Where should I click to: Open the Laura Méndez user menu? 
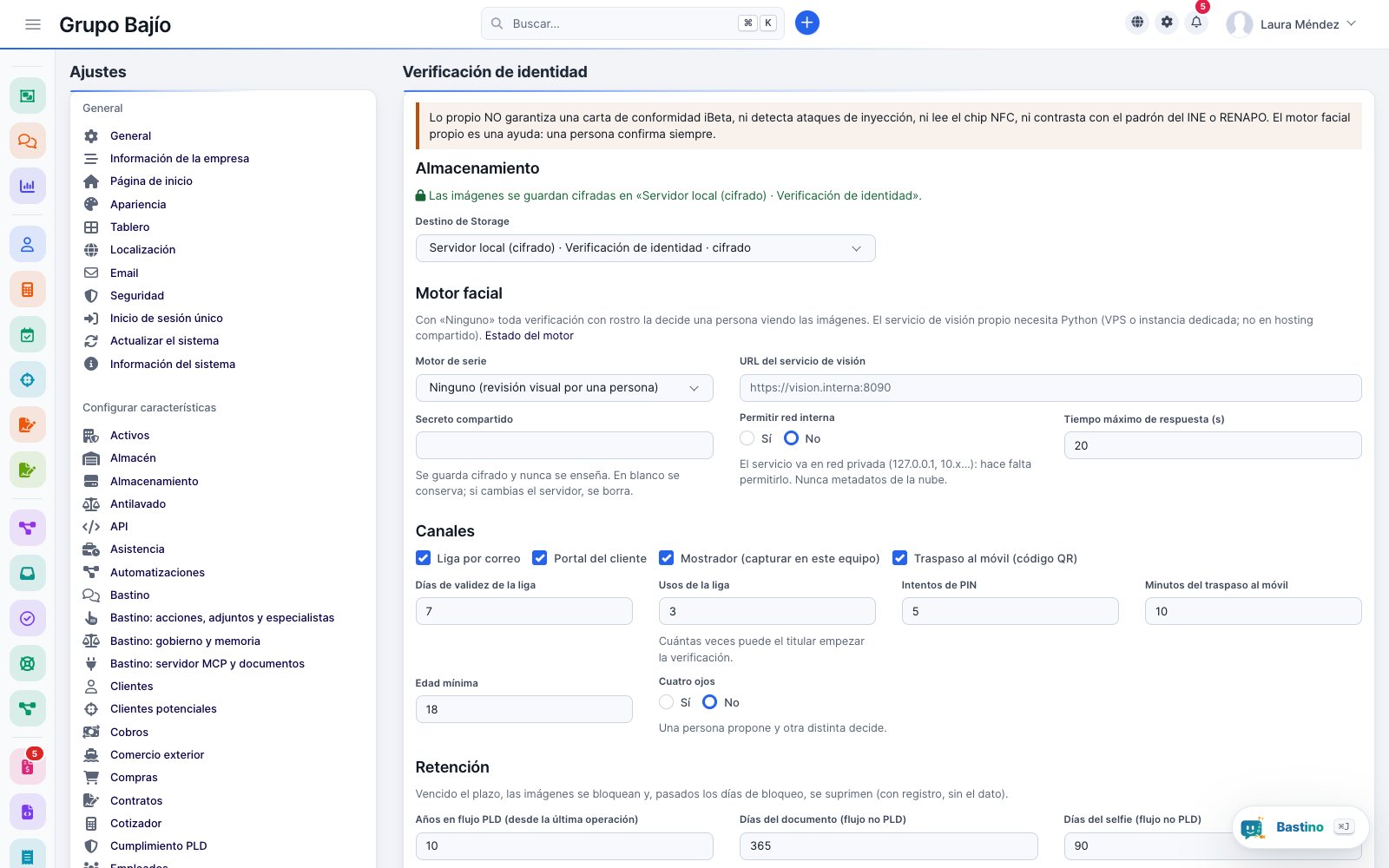pyautogui.click(x=1291, y=24)
